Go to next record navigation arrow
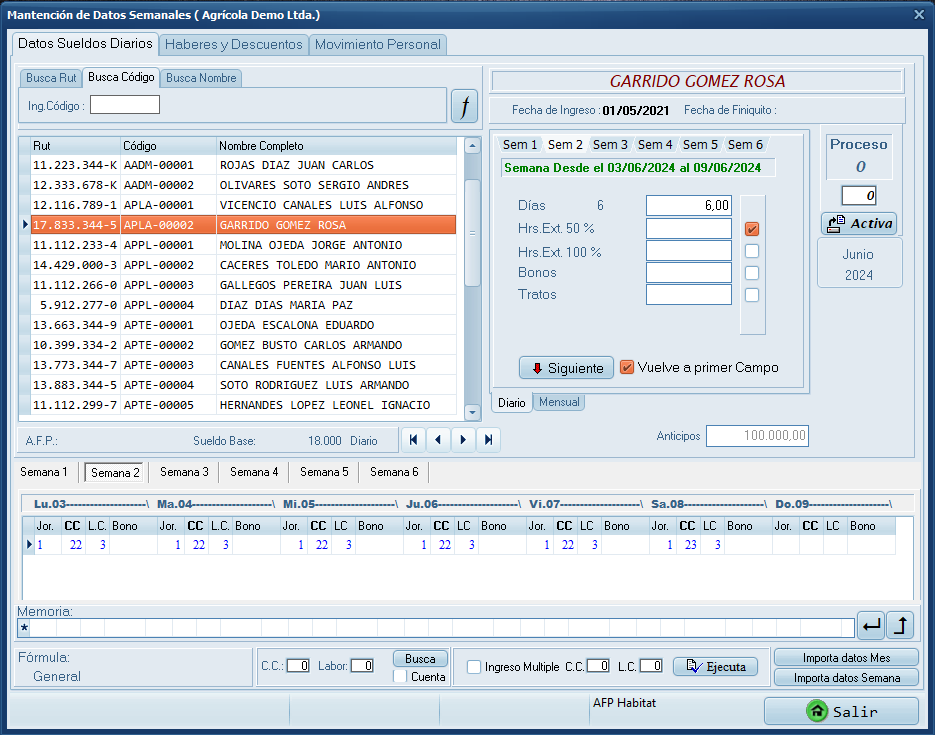 (463, 440)
